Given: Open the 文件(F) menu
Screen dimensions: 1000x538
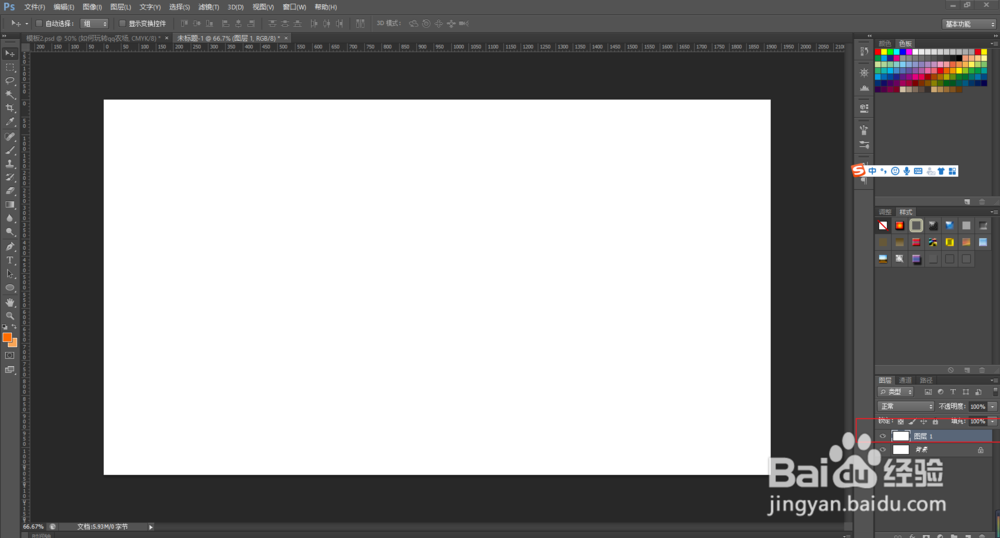Looking at the screenshot, I should [x=34, y=7].
